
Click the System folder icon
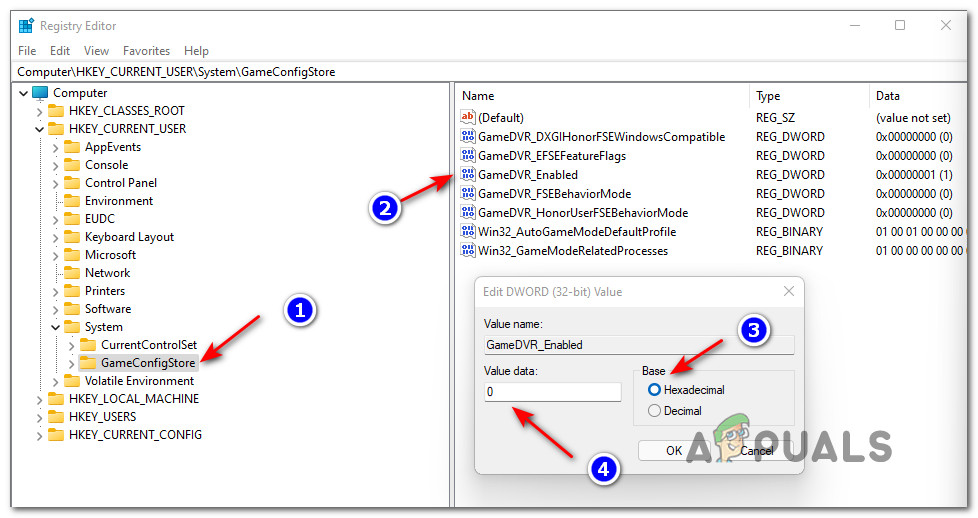[x=72, y=328]
